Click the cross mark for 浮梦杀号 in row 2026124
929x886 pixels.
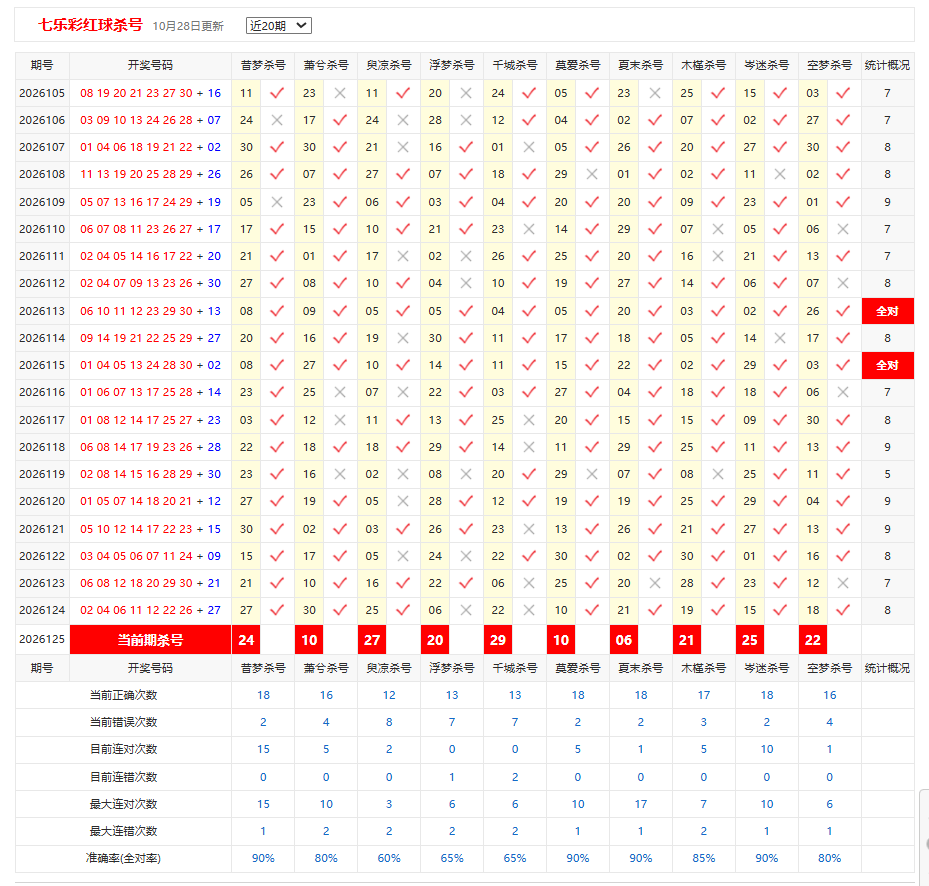coord(466,610)
